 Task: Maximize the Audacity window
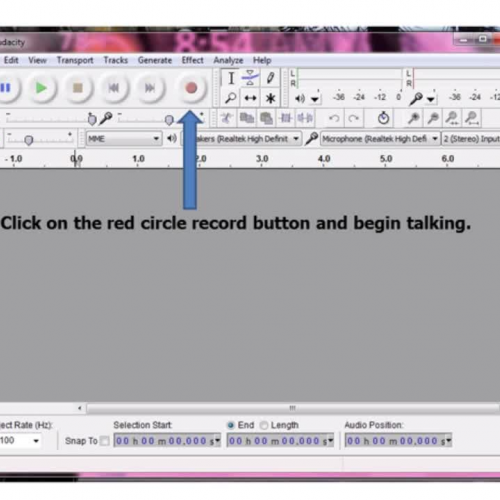coord(483,39)
